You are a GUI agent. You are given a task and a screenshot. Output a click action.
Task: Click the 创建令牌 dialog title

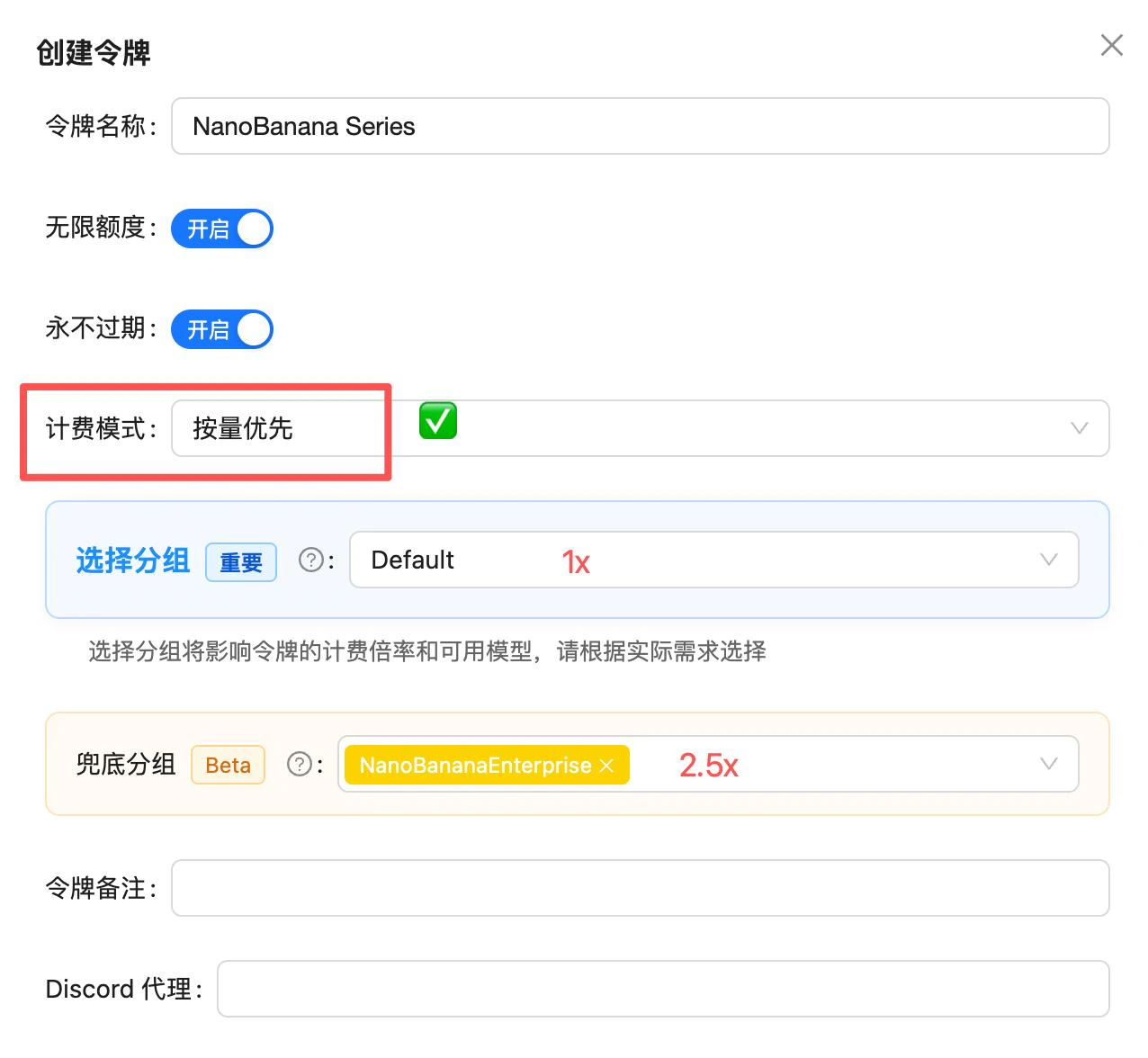pyautogui.click(x=93, y=53)
